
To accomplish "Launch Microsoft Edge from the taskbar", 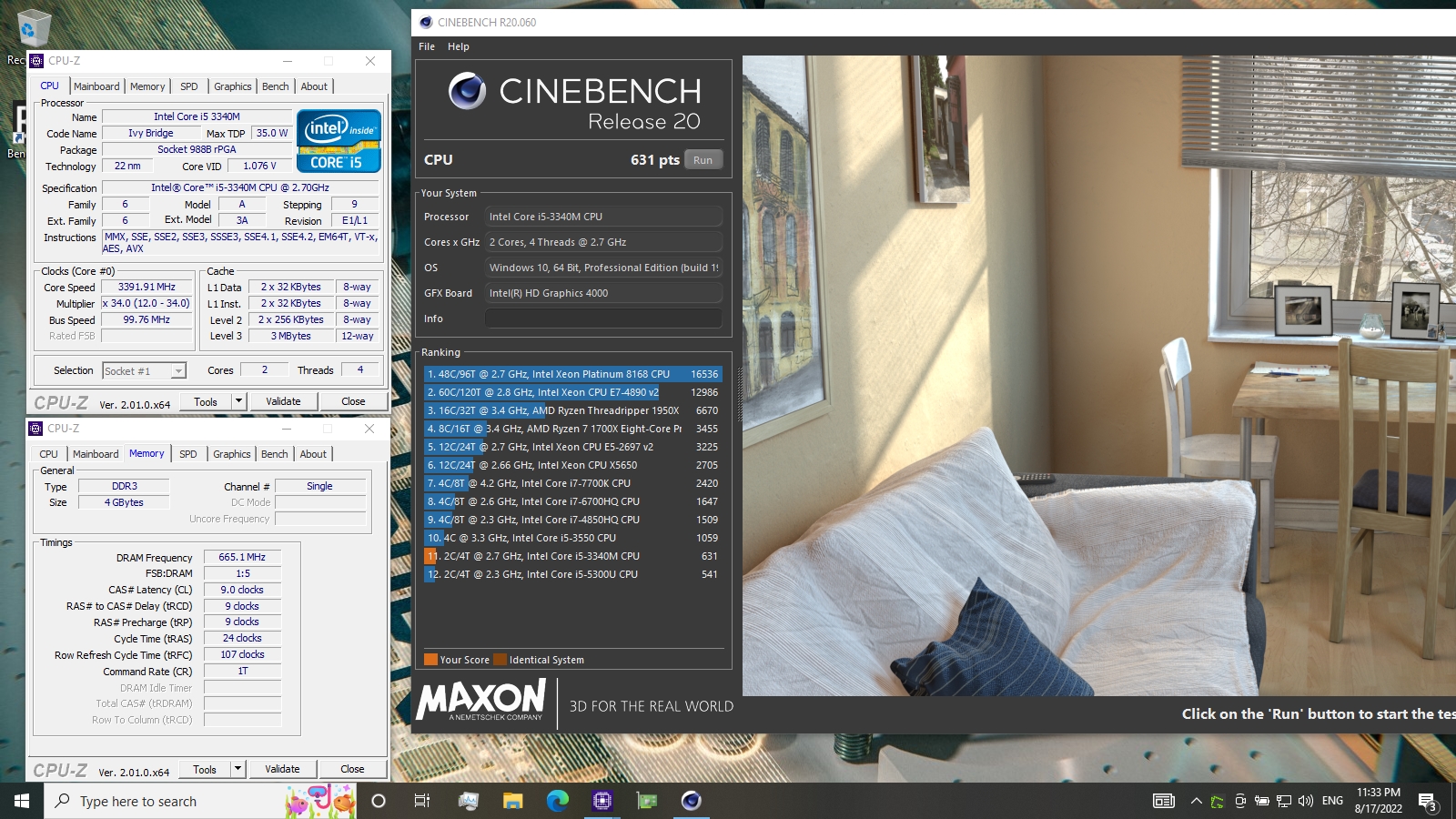I will click(x=557, y=801).
